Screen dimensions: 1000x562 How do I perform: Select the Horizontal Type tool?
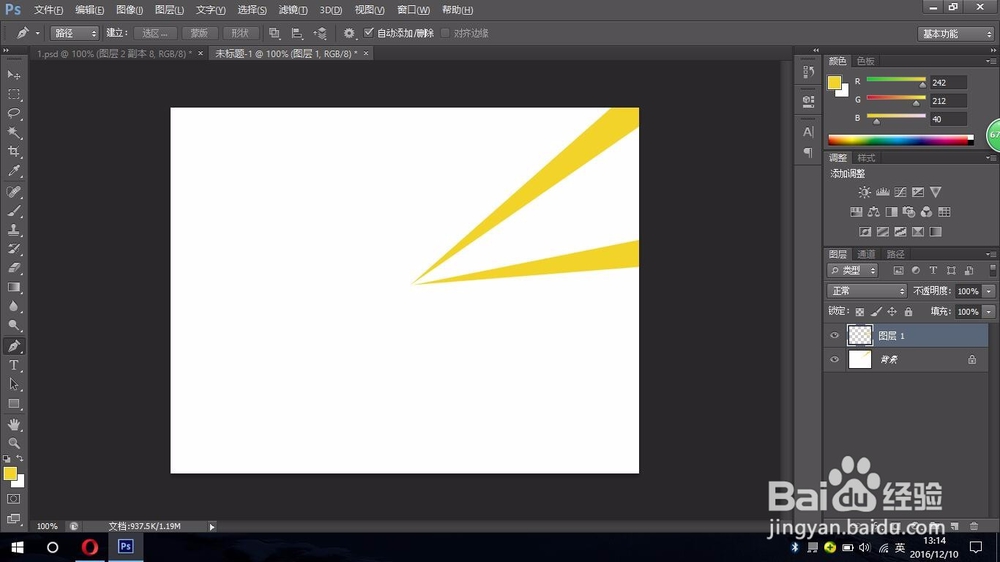click(14, 366)
